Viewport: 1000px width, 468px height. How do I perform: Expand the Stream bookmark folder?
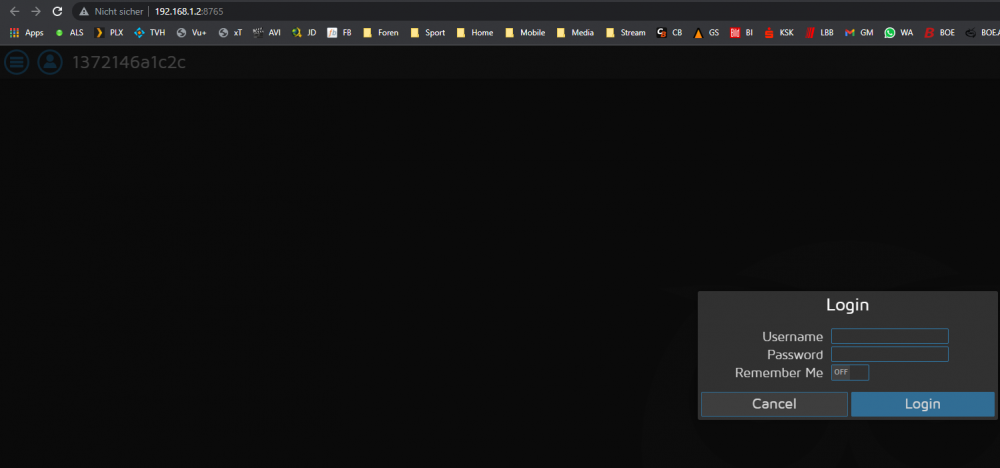[626, 33]
